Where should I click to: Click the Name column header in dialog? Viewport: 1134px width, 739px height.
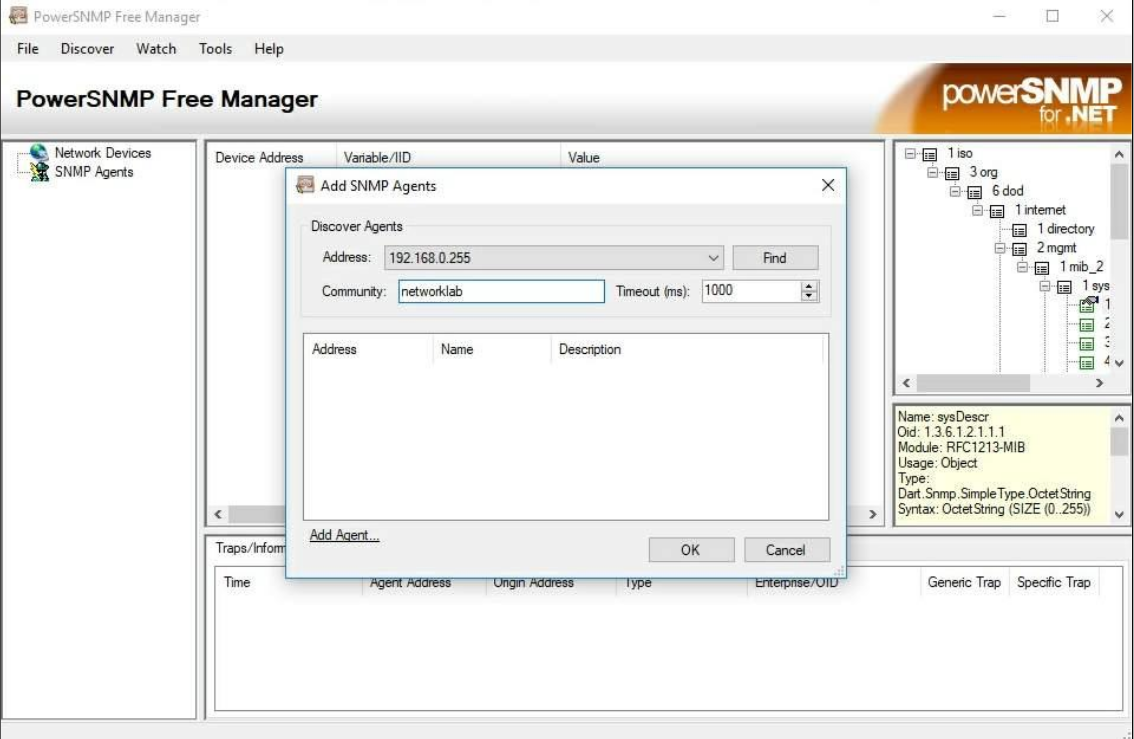(492, 349)
